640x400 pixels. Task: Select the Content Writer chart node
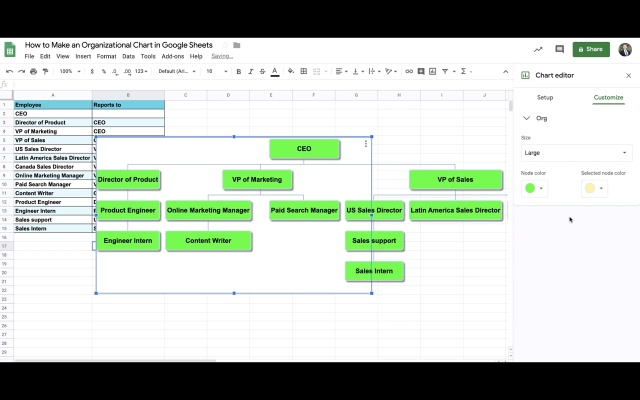pyautogui.click(x=208, y=241)
